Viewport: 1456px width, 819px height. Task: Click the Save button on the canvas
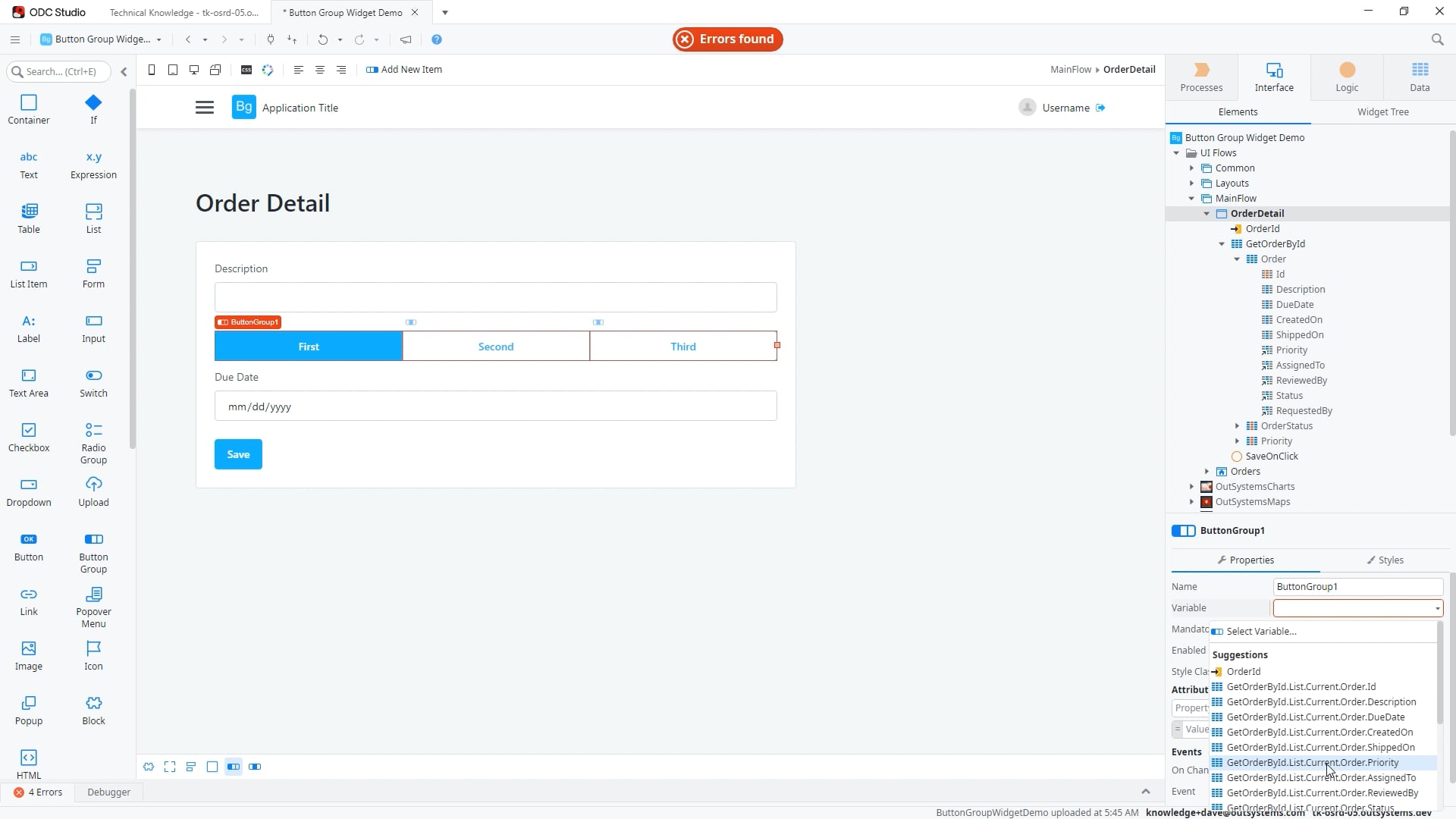[x=238, y=453]
